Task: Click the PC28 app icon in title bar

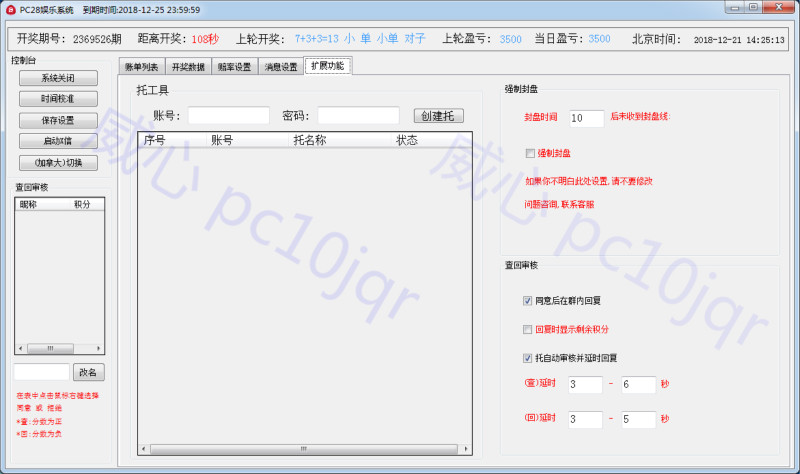Action: [x=11, y=10]
